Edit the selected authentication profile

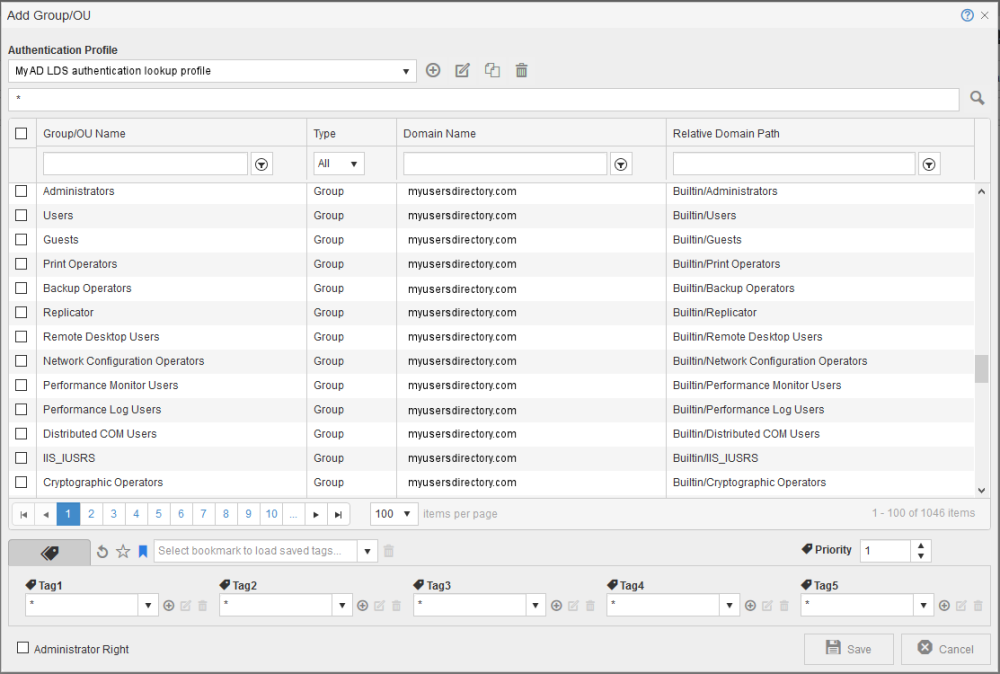click(x=462, y=70)
